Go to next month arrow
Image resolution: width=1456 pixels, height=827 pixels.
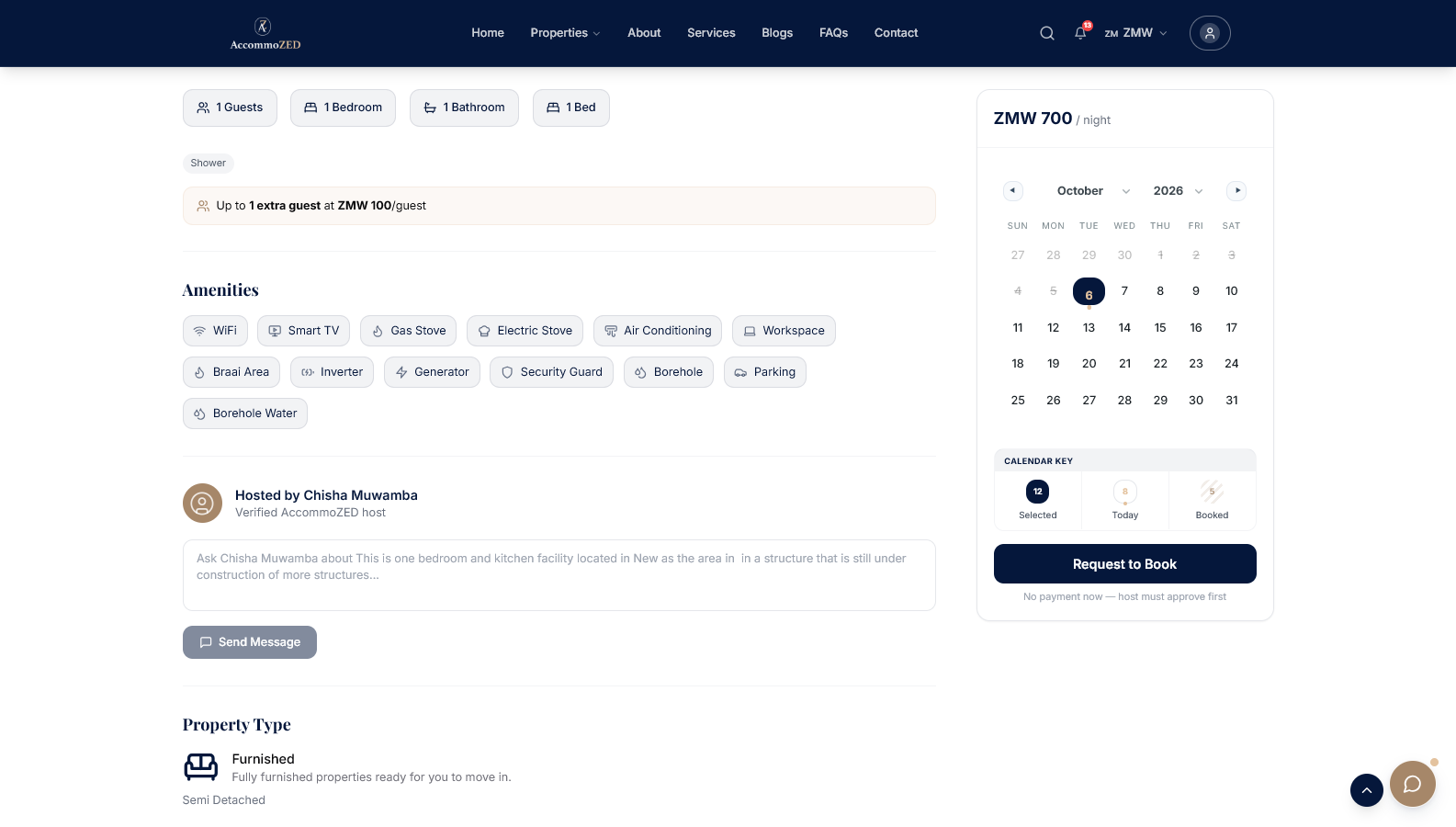pyautogui.click(x=1237, y=191)
